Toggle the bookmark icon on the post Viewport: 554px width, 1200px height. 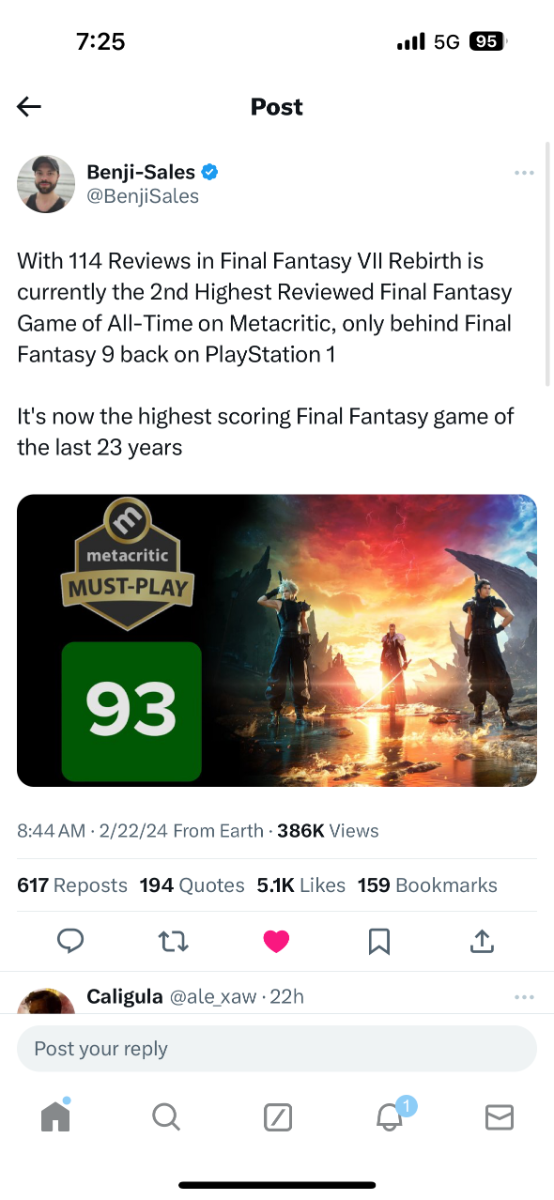click(379, 941)
